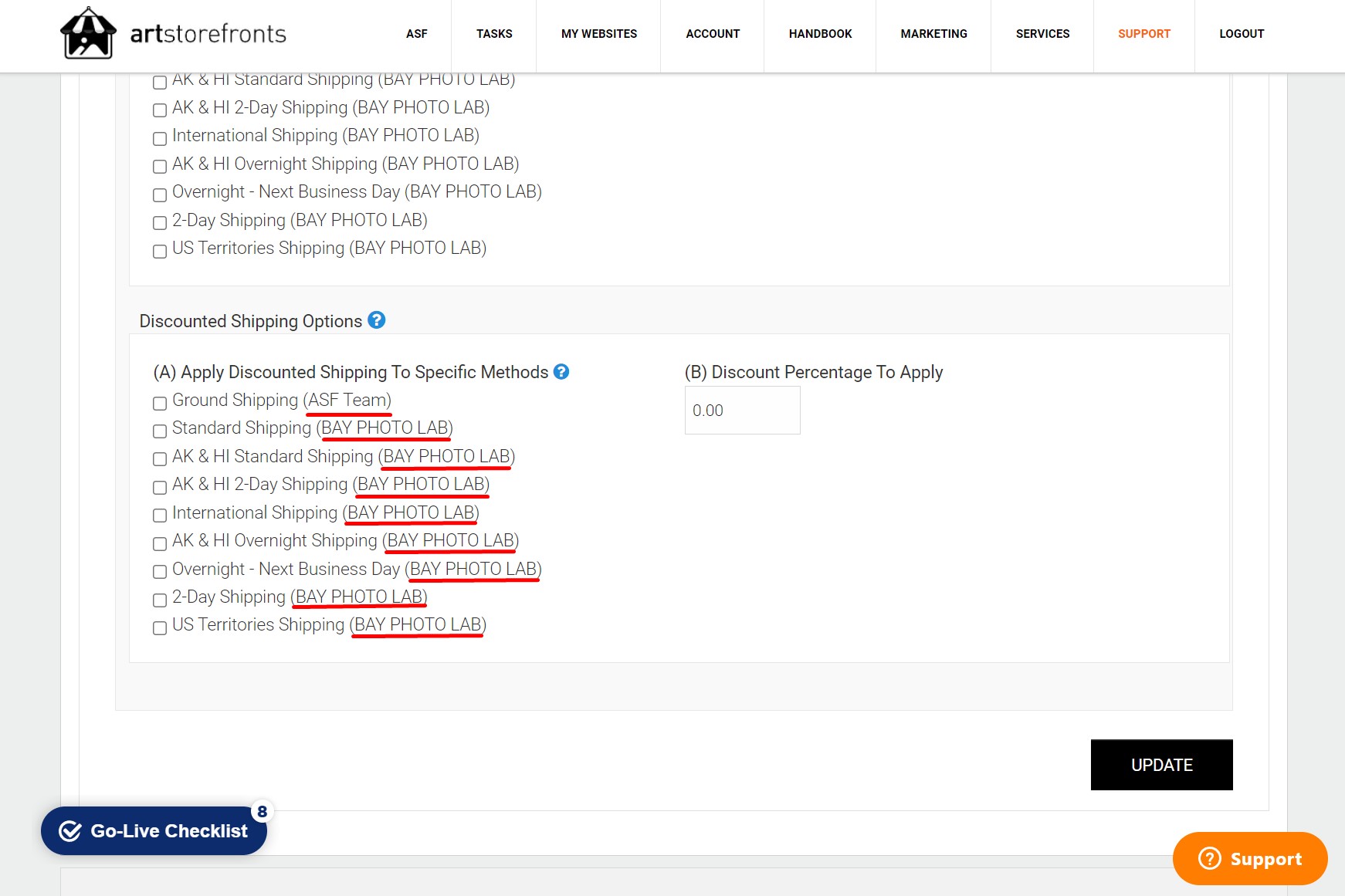The image size is (1345, 896).
Task: Check 2-Day Shipping in upper list
Action: coord(160,223)
